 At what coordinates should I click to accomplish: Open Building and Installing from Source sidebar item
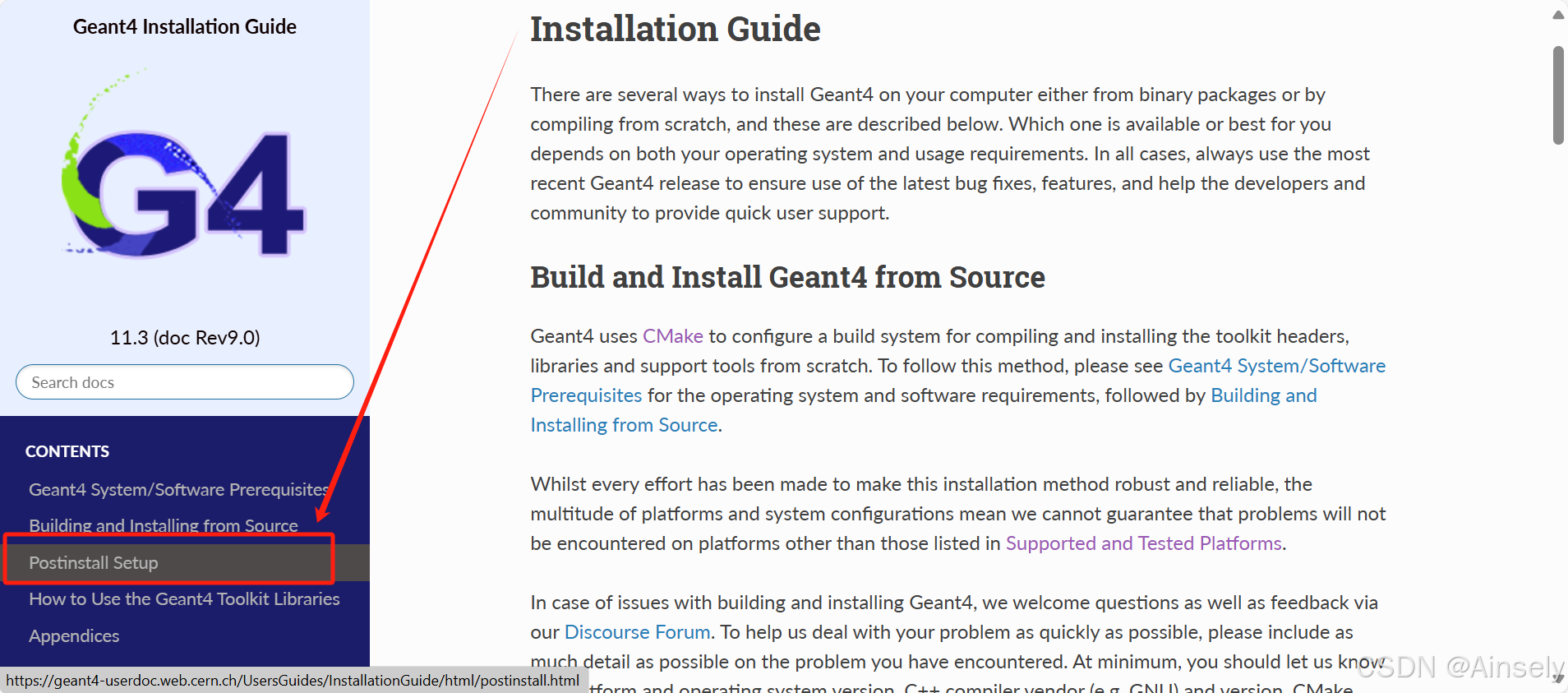(164, 526)
